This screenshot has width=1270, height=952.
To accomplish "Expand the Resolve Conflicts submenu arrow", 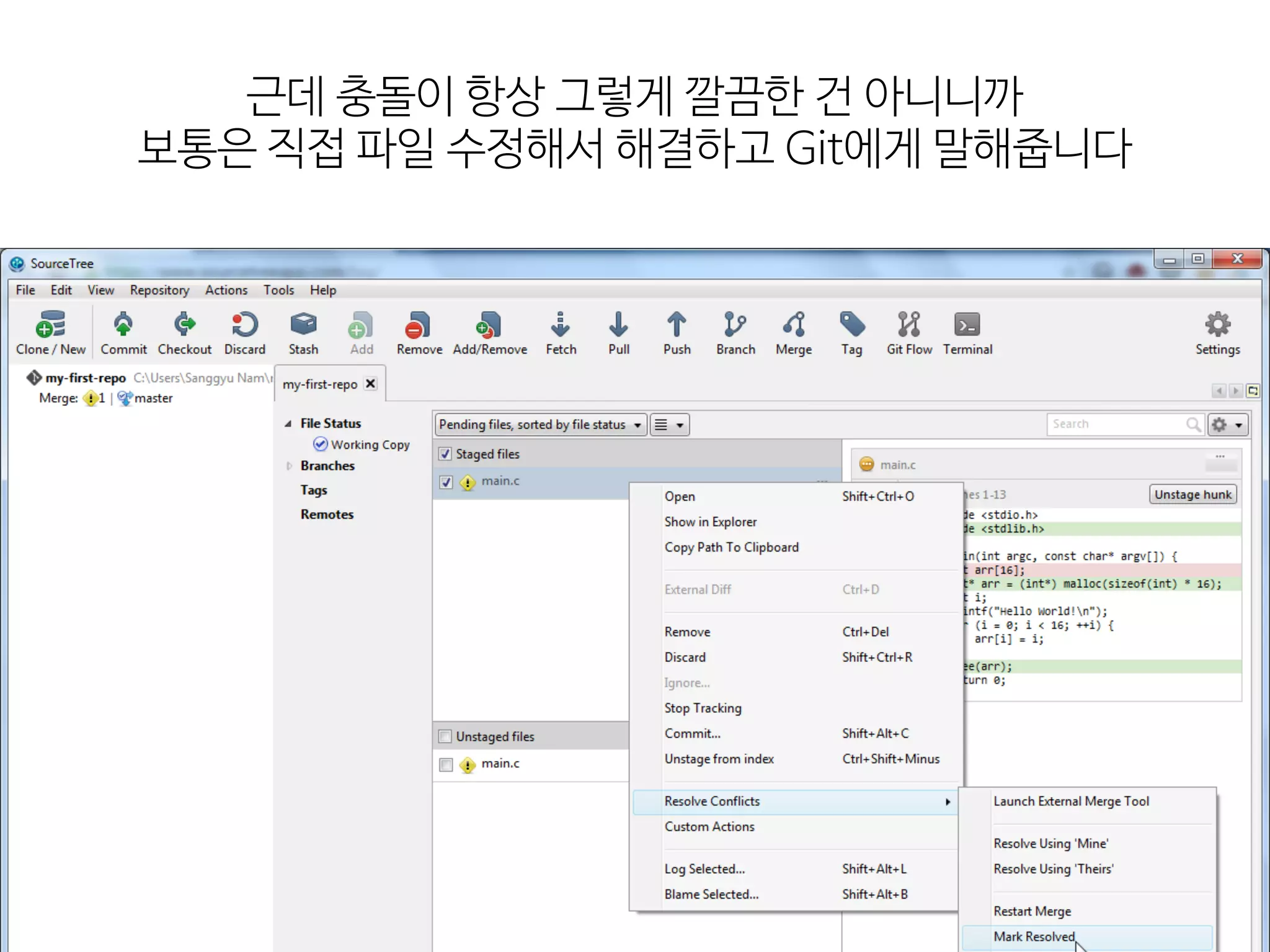I will point(948,802).
